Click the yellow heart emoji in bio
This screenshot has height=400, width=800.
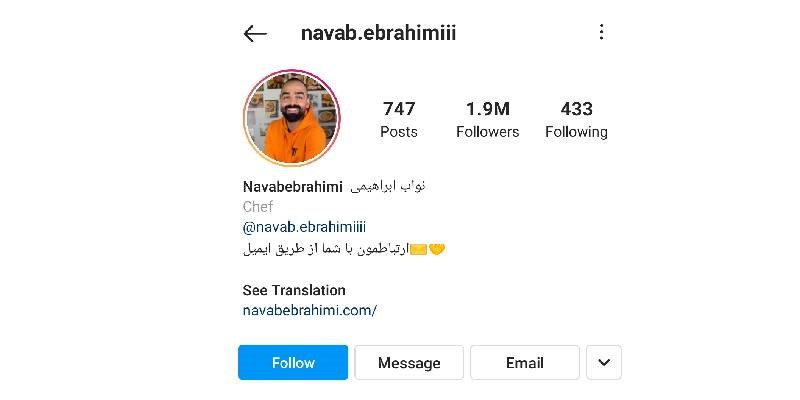click(x=437, y=249)
